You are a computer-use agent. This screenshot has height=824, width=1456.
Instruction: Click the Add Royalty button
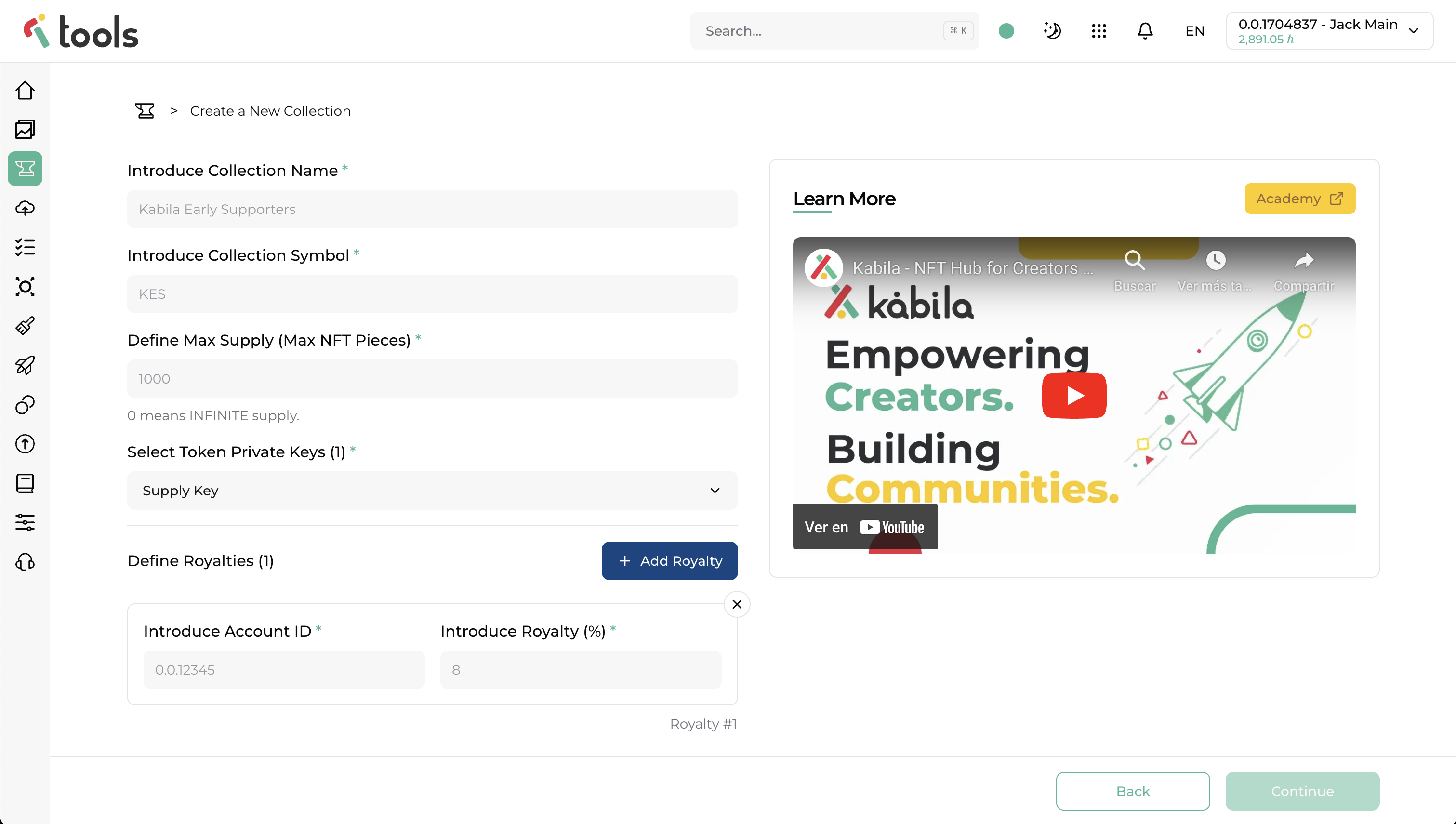coord(669,561)
